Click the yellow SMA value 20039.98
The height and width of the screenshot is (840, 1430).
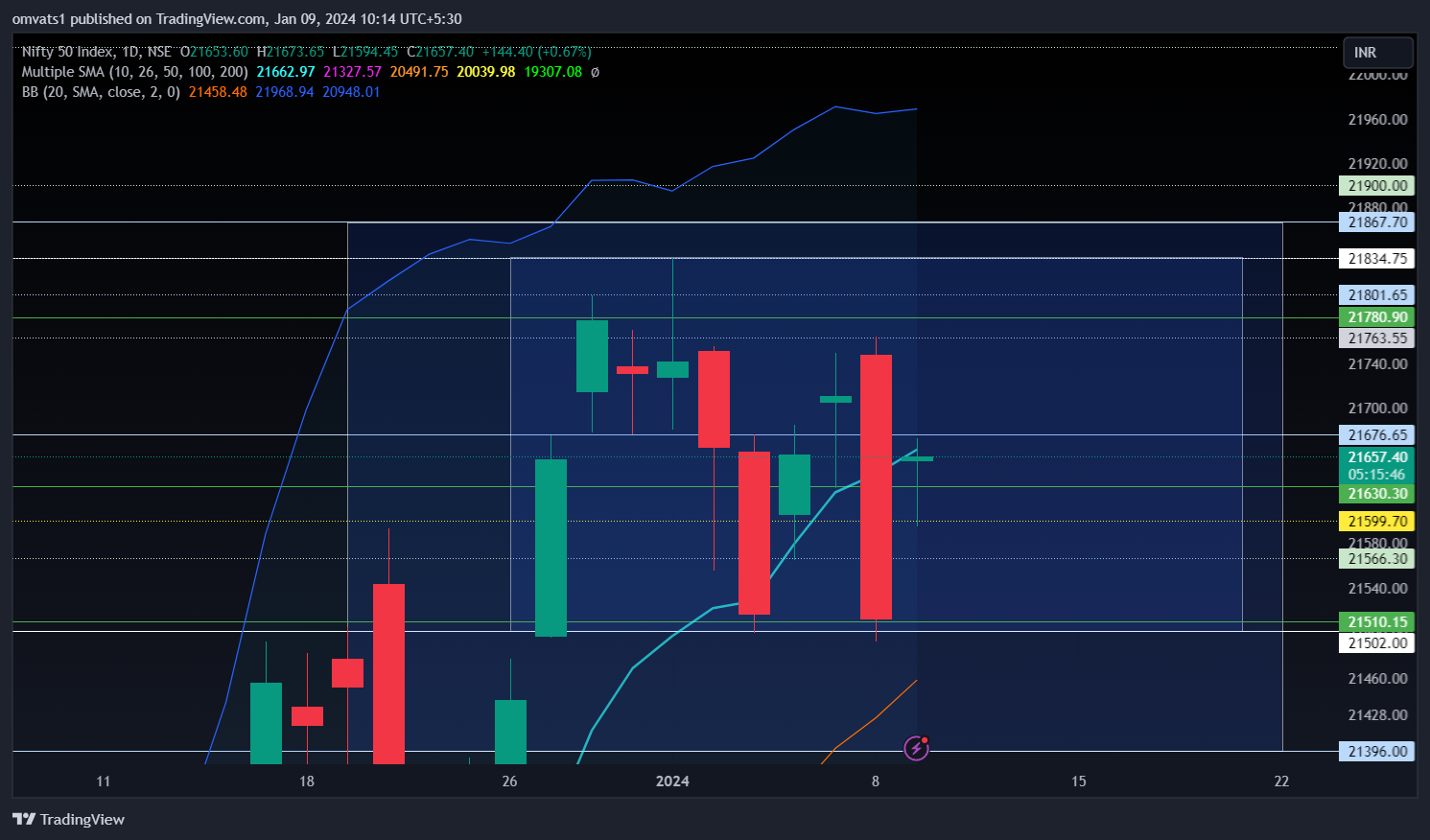[x=486, y=72]
